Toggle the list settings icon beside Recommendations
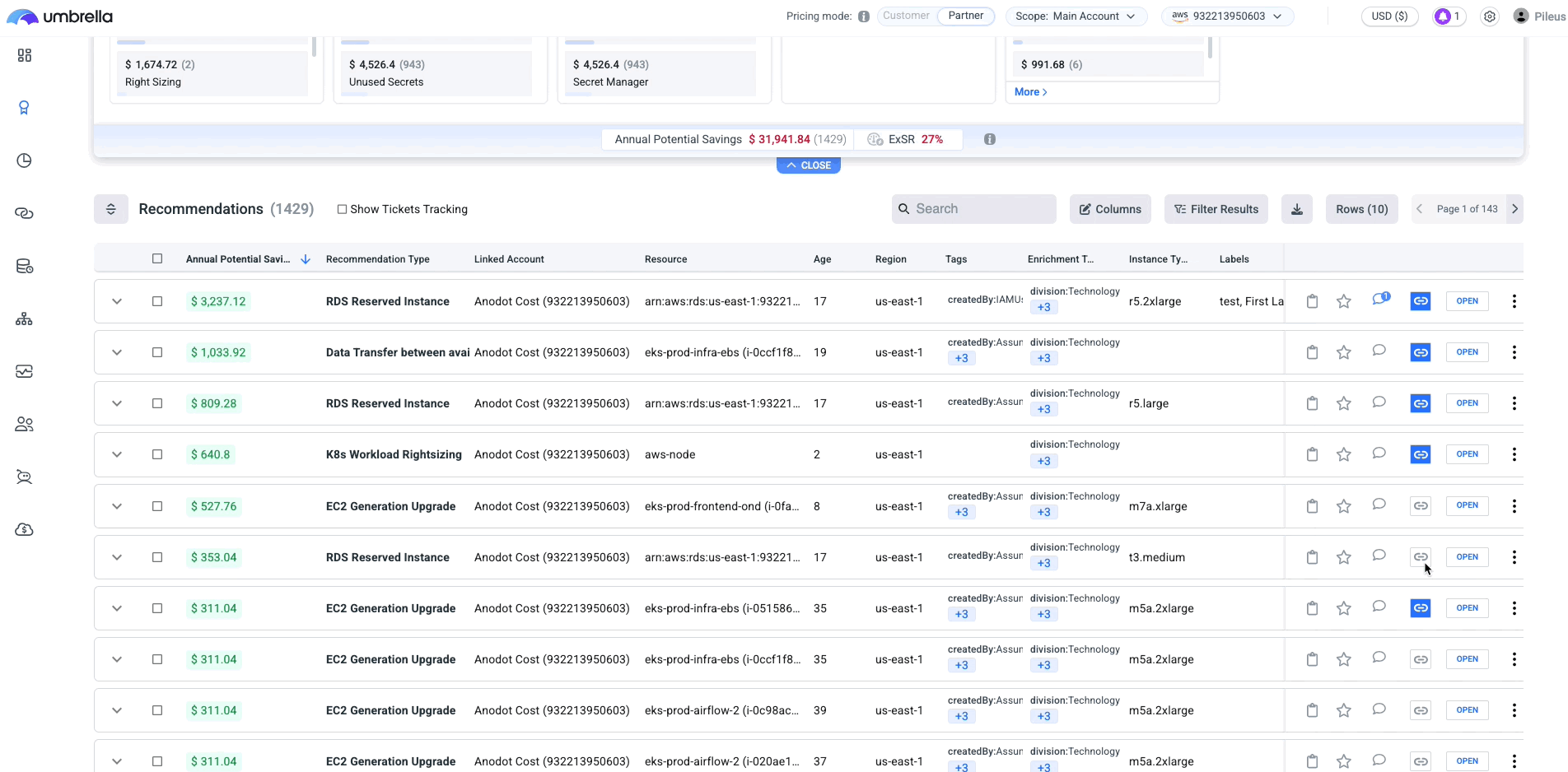This screenshot has width=1568, height=772. click(x=111, y=209)
